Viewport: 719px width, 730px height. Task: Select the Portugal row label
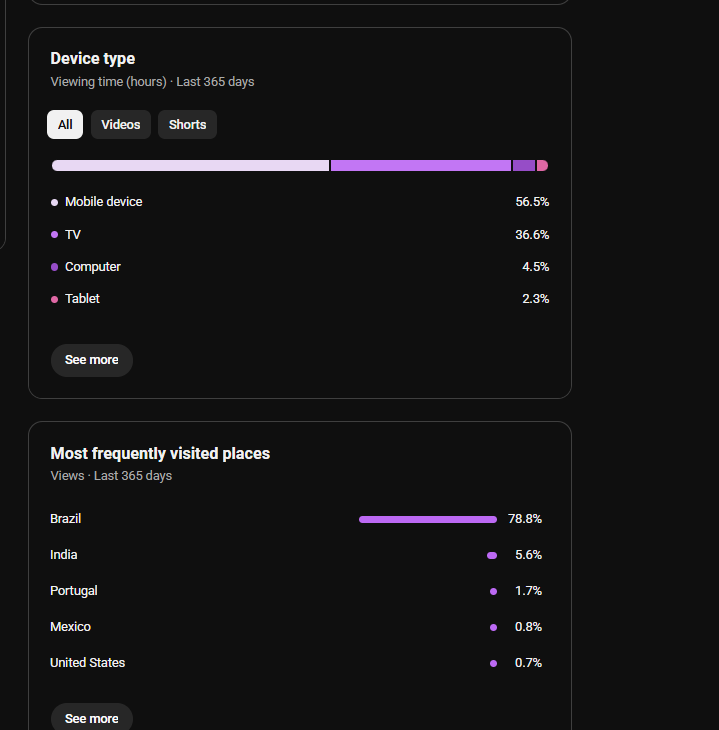point(74,590)
